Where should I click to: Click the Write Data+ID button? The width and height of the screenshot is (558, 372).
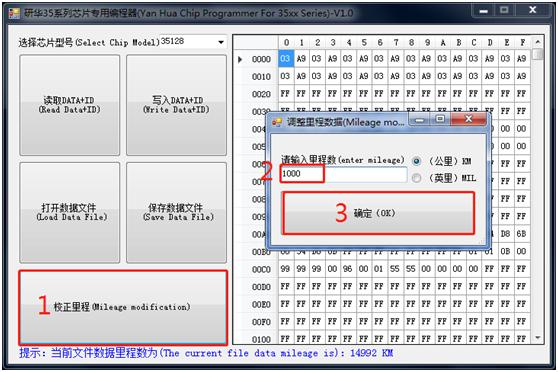[177, 105]
